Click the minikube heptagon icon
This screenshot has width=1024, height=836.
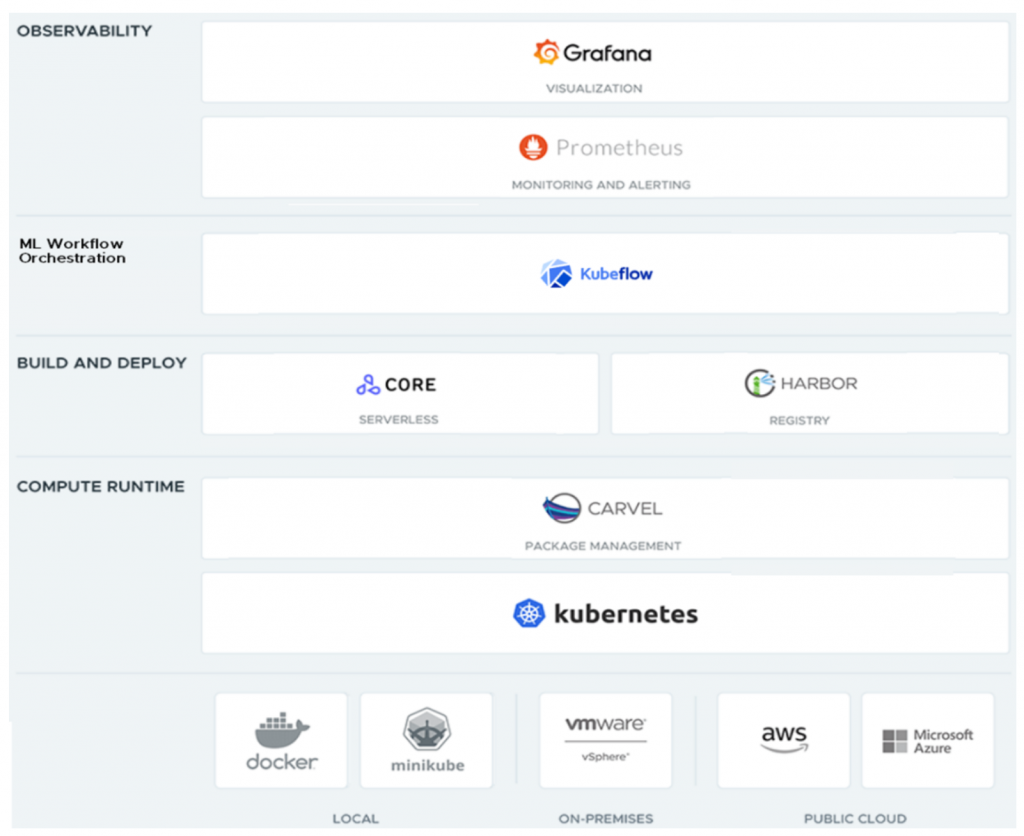click(427, 729)
